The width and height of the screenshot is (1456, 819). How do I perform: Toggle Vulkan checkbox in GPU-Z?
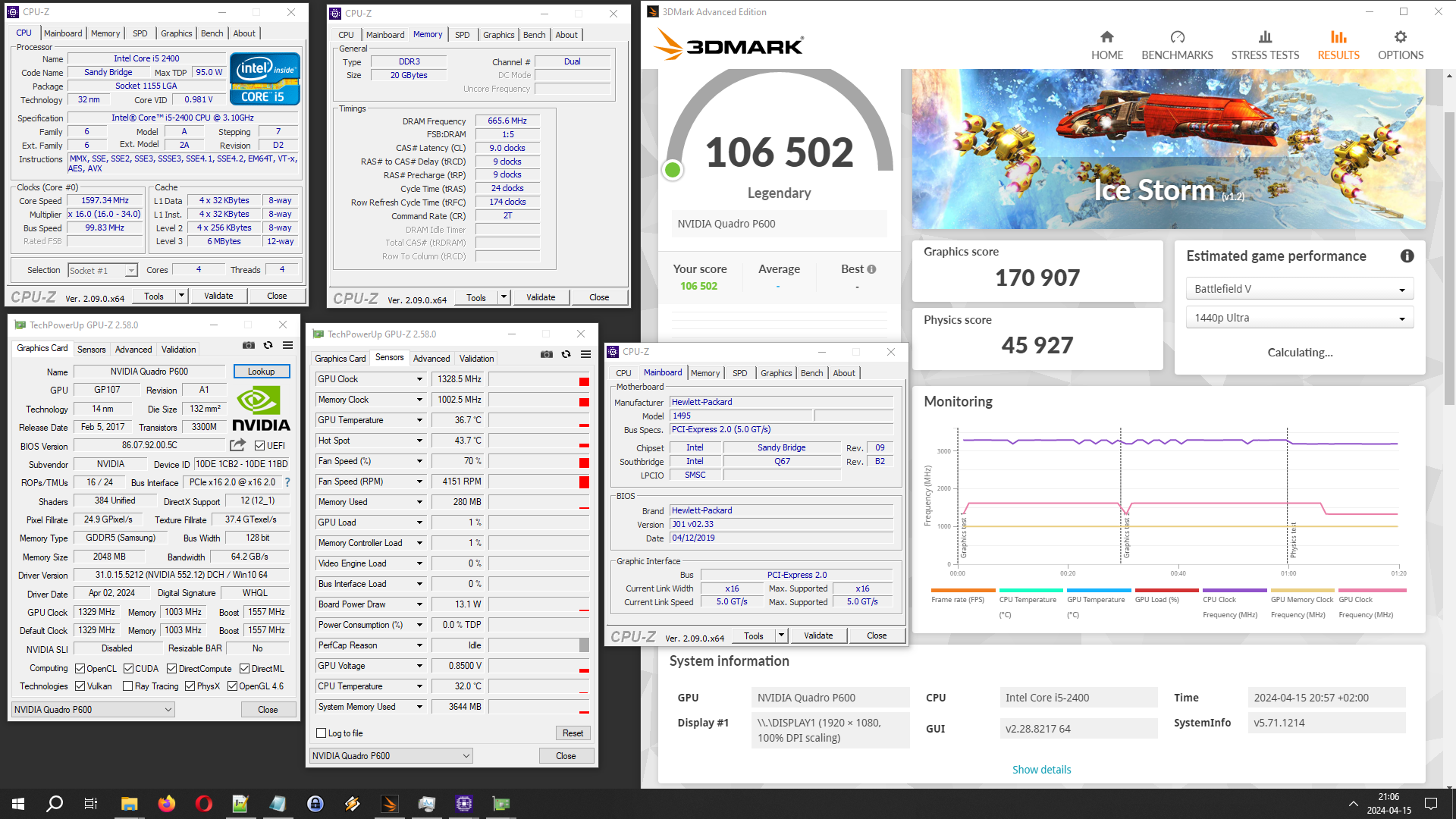pyautogui.click(x=80, y=686)
